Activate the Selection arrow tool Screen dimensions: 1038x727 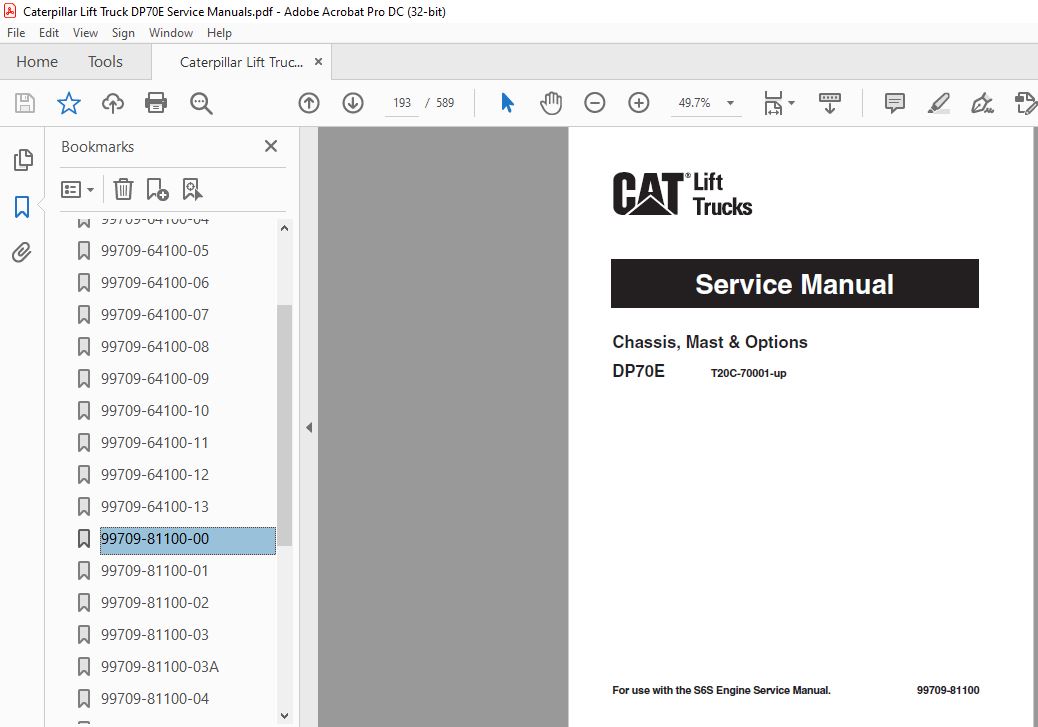click(508, 103)
